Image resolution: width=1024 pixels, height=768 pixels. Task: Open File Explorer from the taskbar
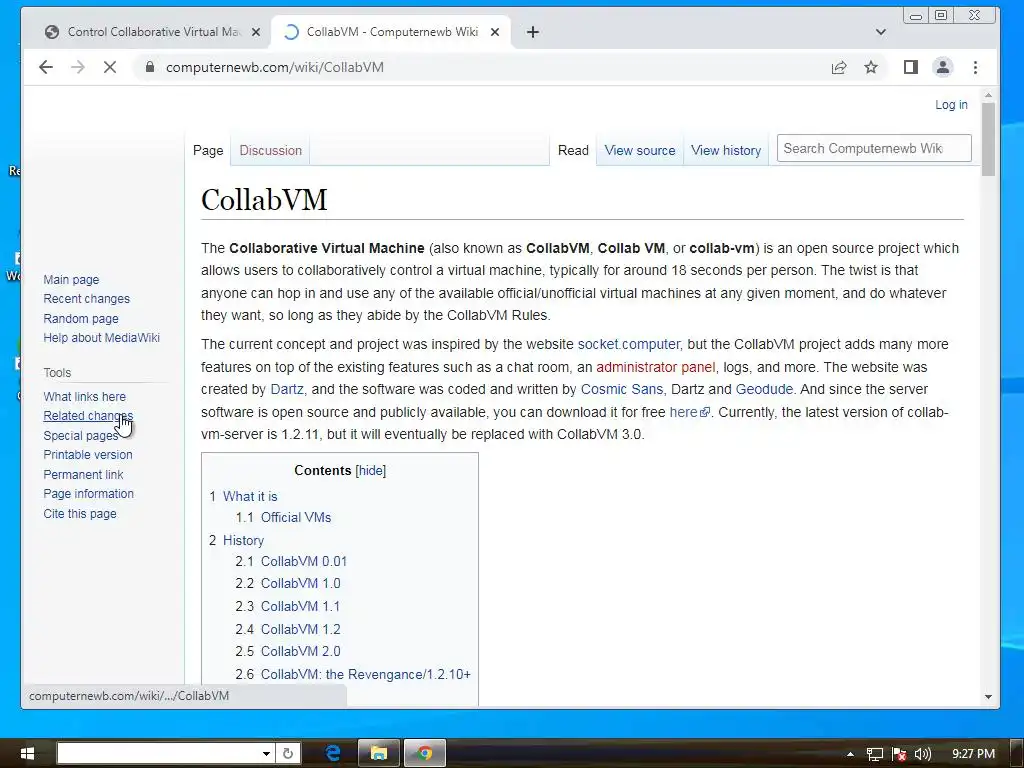click(x=378, y=753)
